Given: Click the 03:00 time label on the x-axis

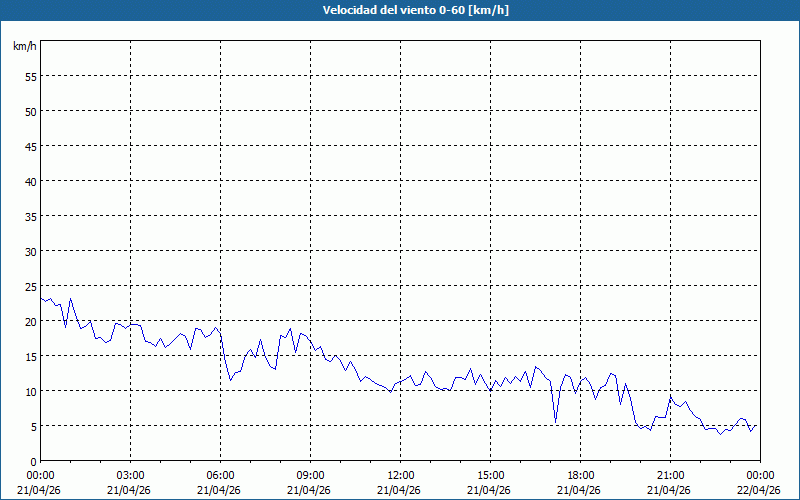Looking at the screenshot, I should 130,475.
